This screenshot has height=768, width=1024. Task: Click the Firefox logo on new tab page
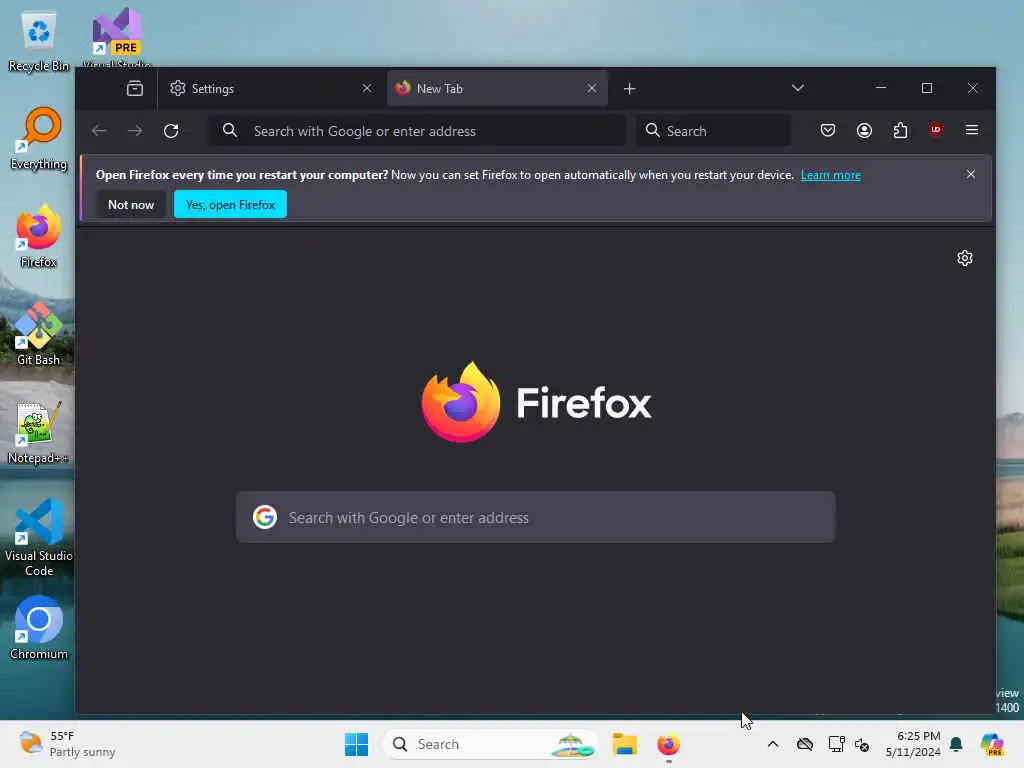click(x=536, y=402)
